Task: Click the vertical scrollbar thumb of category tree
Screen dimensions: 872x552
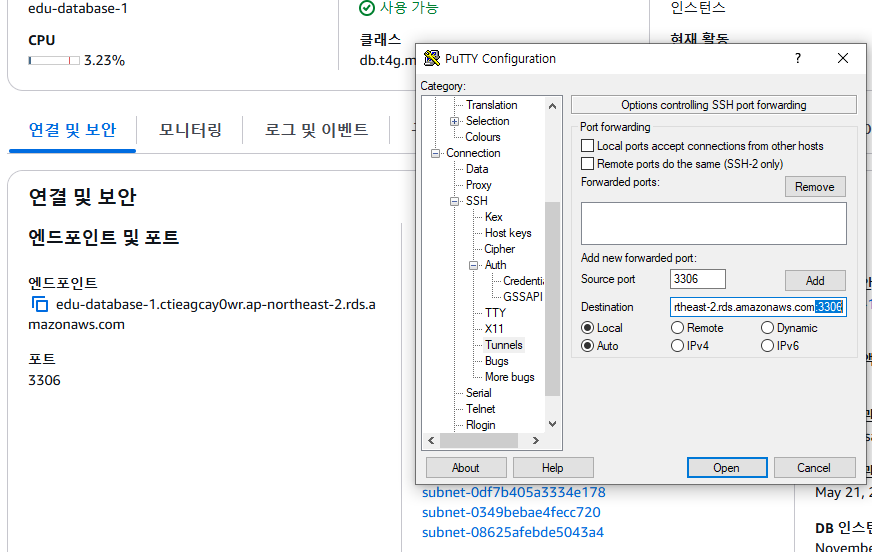Action: (552, 299)
